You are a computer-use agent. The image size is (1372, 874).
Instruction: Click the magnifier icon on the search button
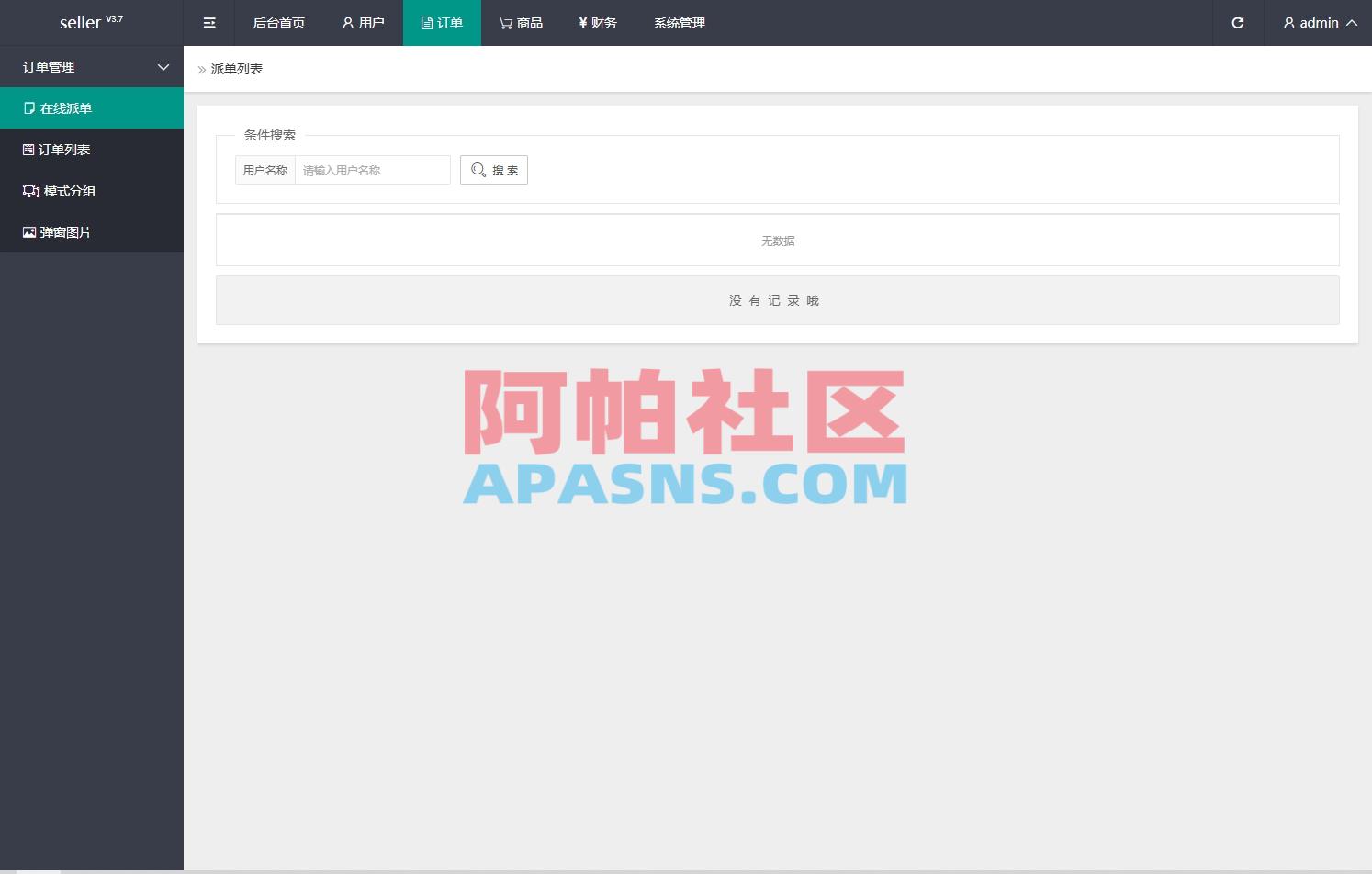[478, 169]
